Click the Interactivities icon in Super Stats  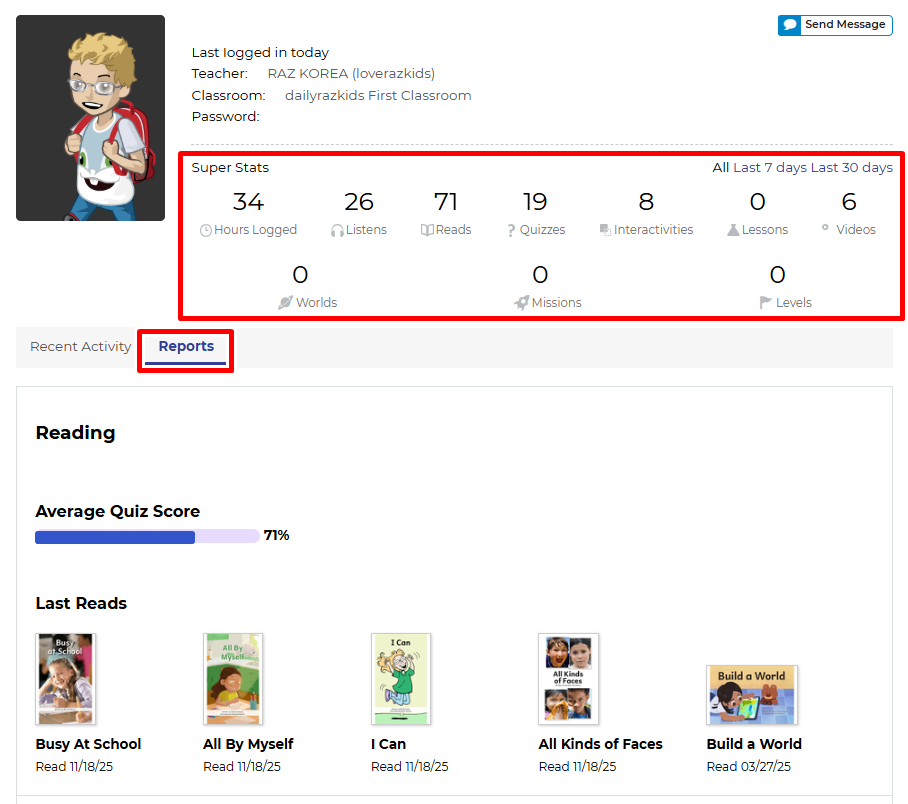tap(605, 230)
